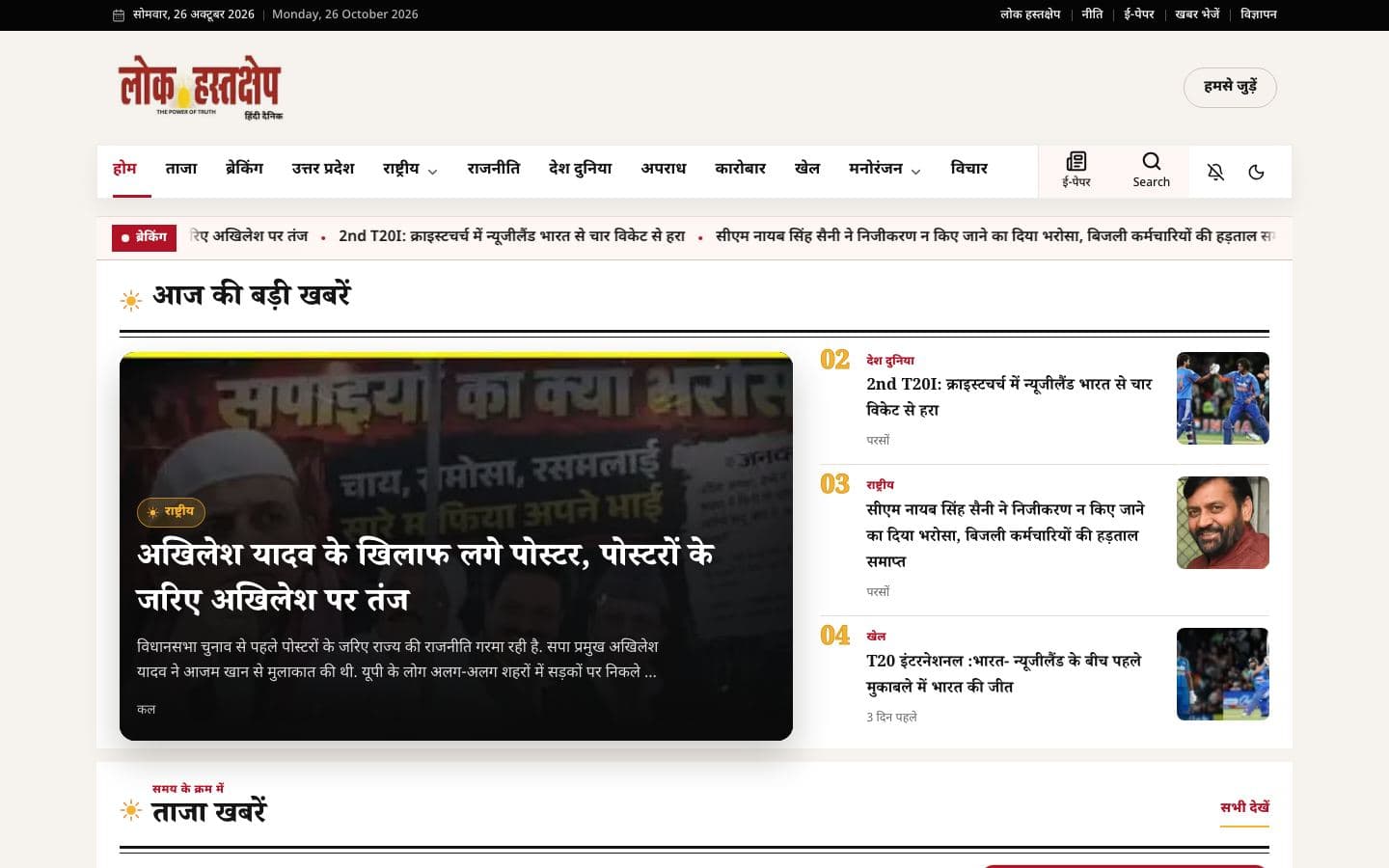This screenshot has height=868, width=1389.
Task: Open the देश दुनिया nav section
Action: coord(580,169)
